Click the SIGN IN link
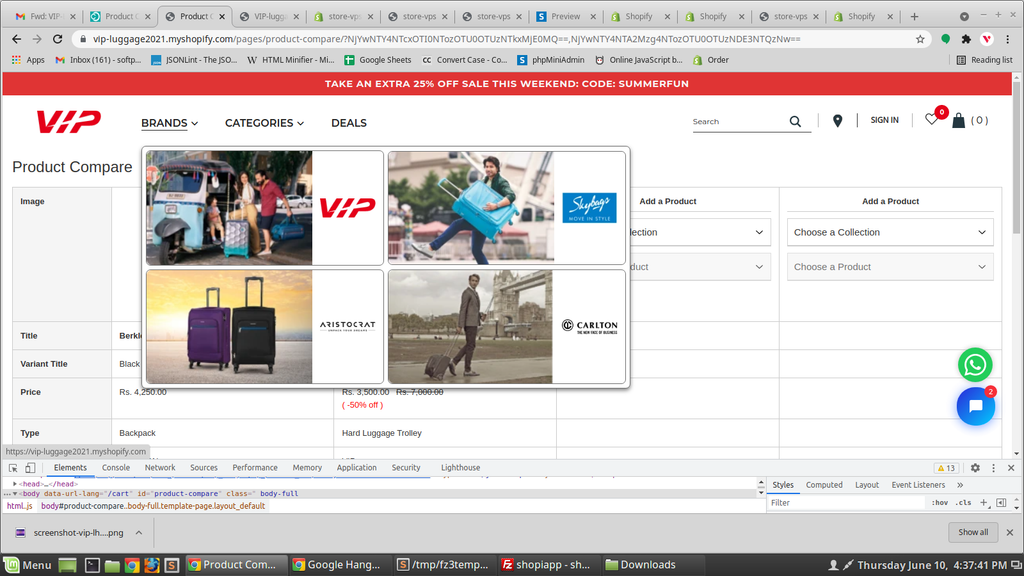 [884, 120]
